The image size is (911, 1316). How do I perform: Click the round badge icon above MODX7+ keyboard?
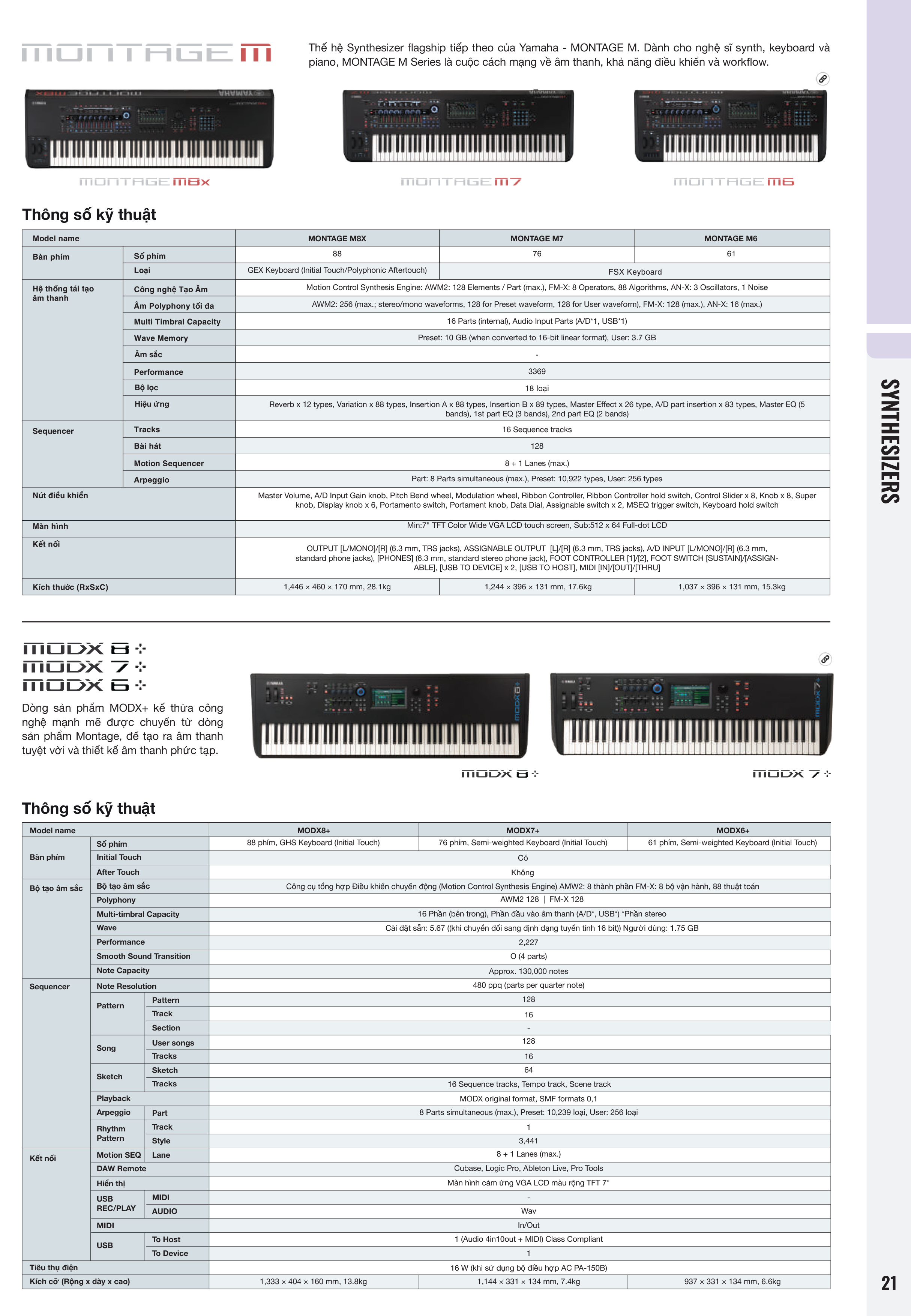[825, 660]
